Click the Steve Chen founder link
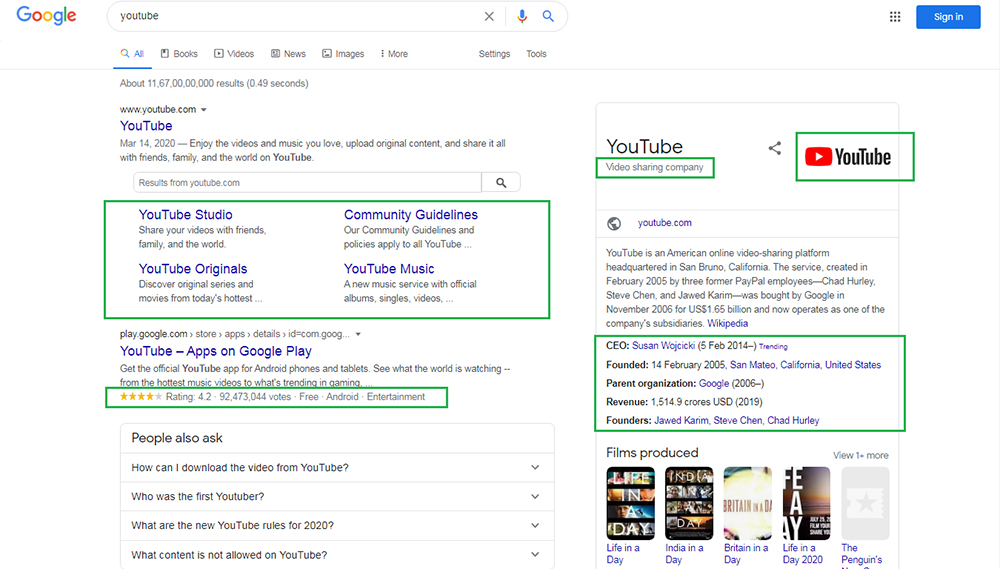 click(x=738, y=421)
